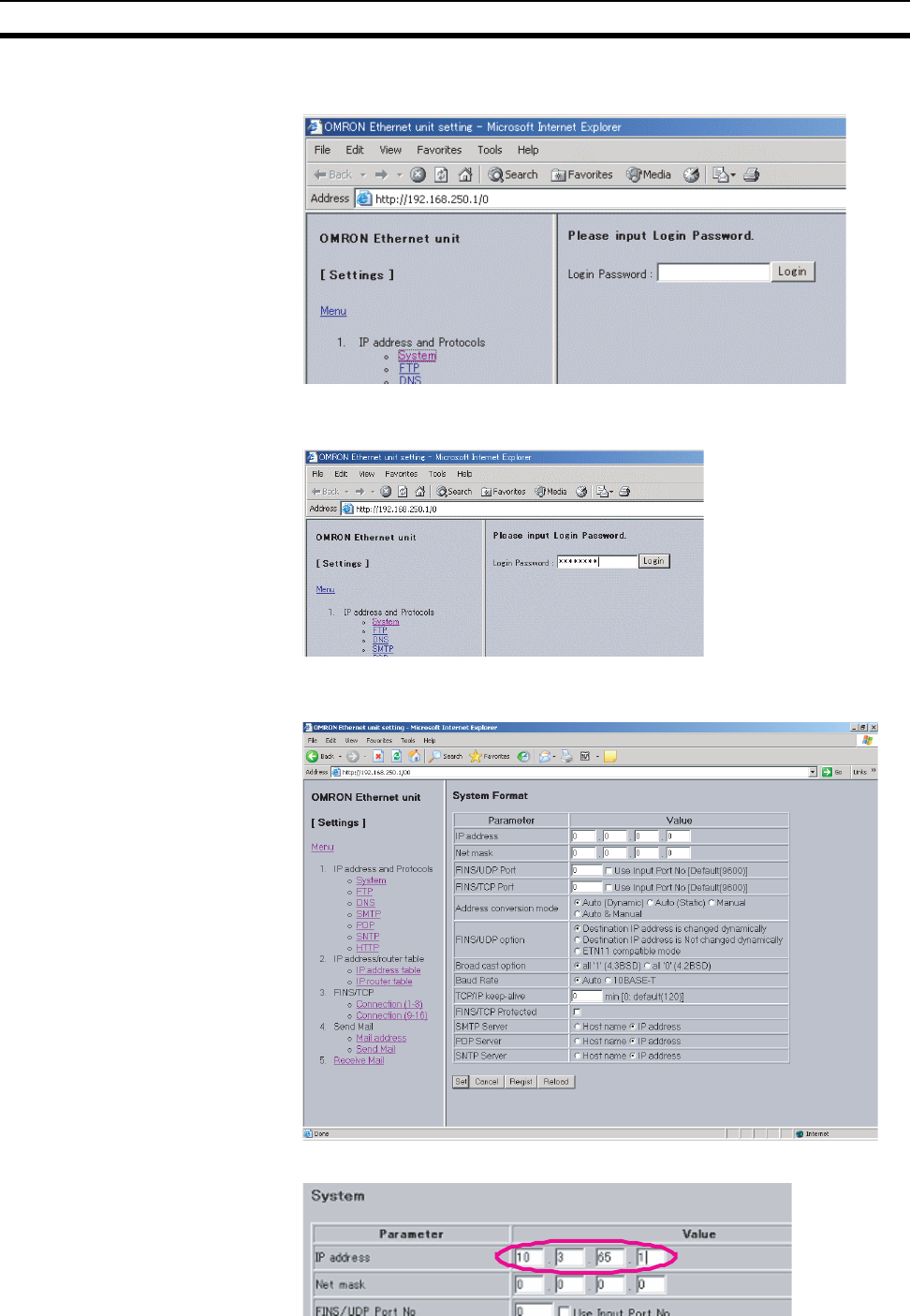Click Home icon in System Format browser

tap(414, 756)
